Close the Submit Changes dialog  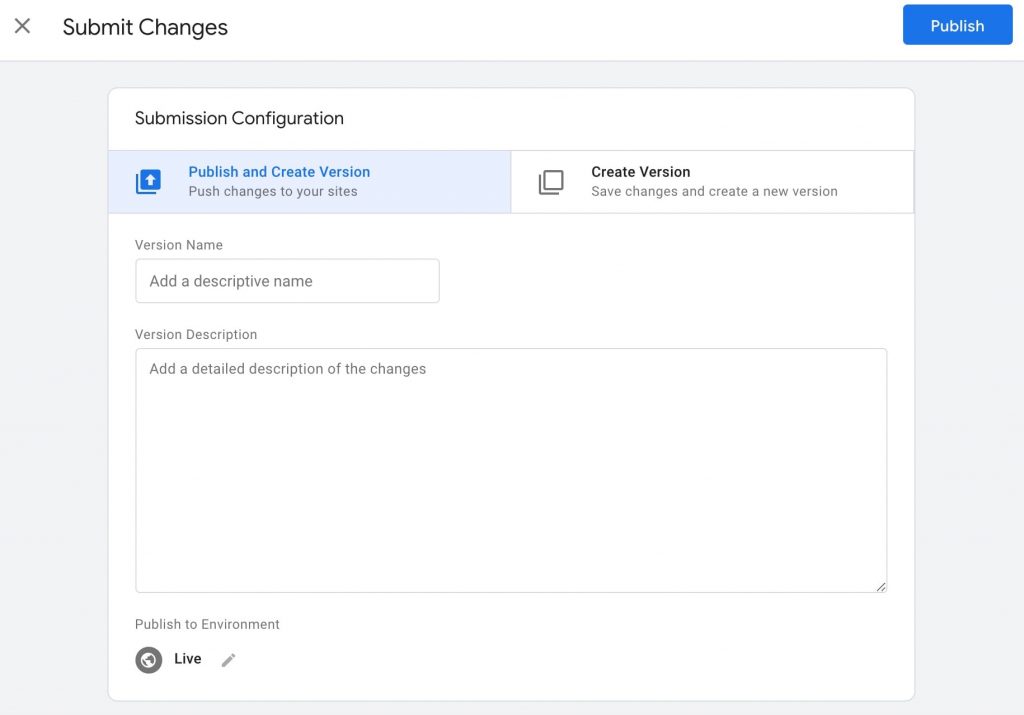click(x=22, y=26)
